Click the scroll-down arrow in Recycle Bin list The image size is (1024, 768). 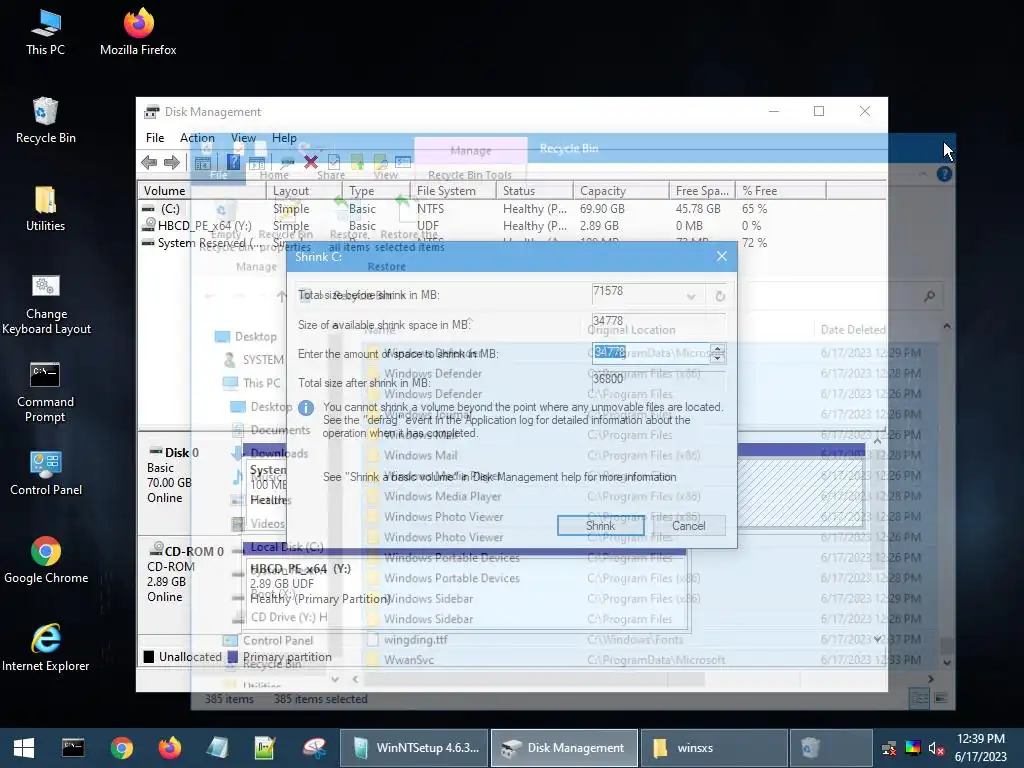[947, 662]
